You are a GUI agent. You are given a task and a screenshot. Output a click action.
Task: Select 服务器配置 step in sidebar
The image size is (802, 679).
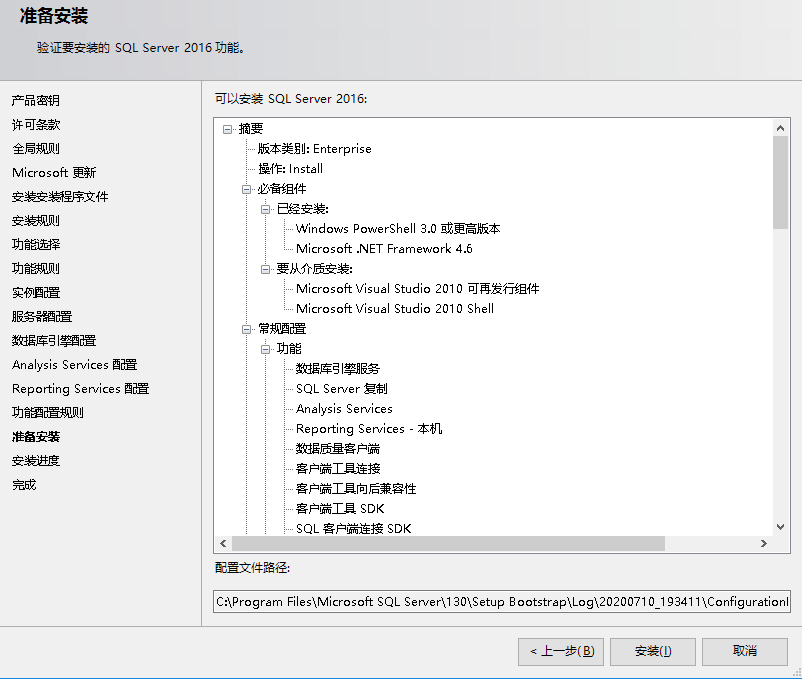(x=42, y=317)
